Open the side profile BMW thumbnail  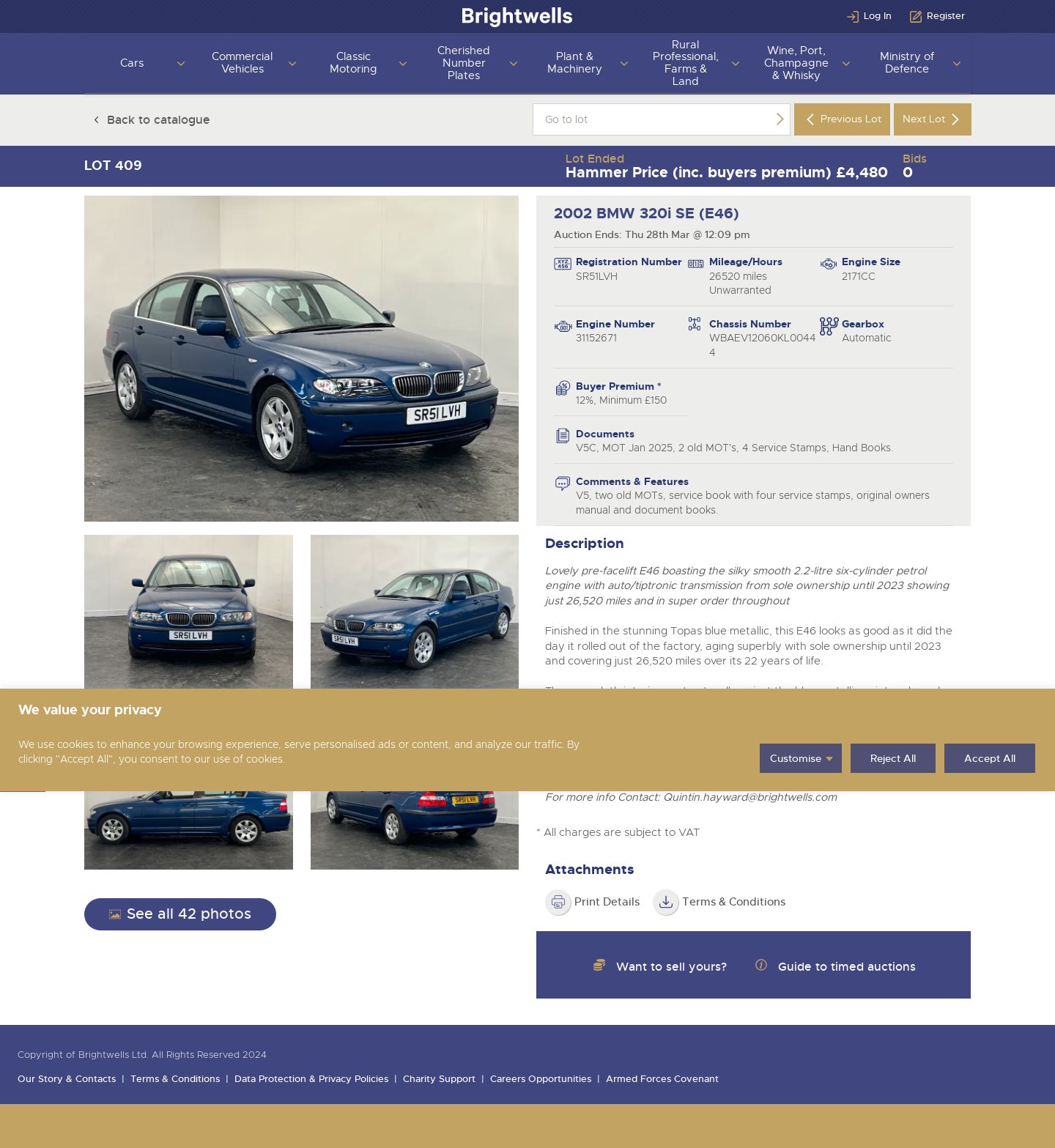188,830
